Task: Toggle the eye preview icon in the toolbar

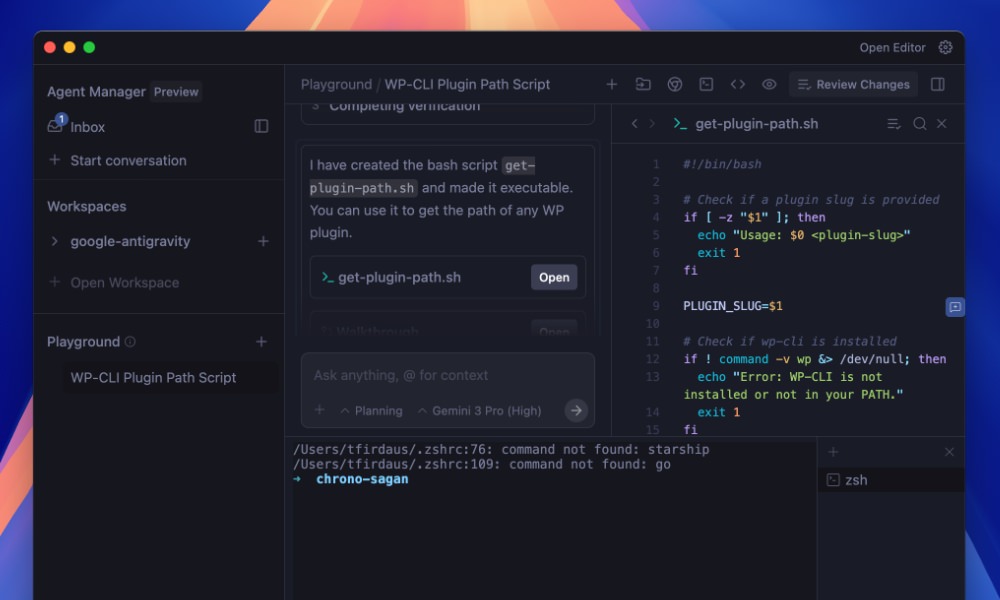Action: click(x=769, y=84)
